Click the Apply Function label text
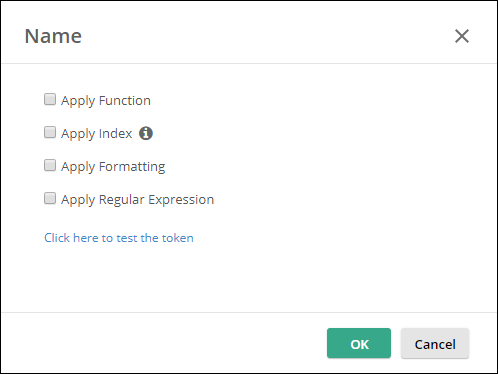This screenshot has height=374, width=498. point(106,101)
